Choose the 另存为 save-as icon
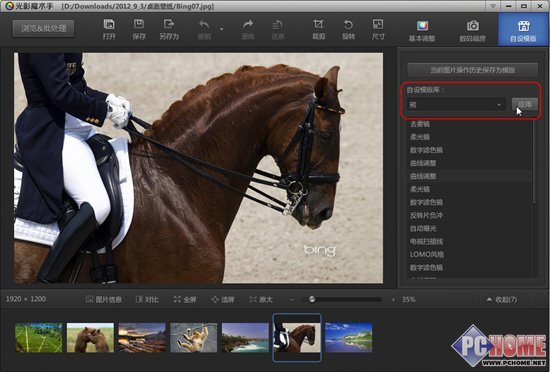 click(x=169, y=29)
